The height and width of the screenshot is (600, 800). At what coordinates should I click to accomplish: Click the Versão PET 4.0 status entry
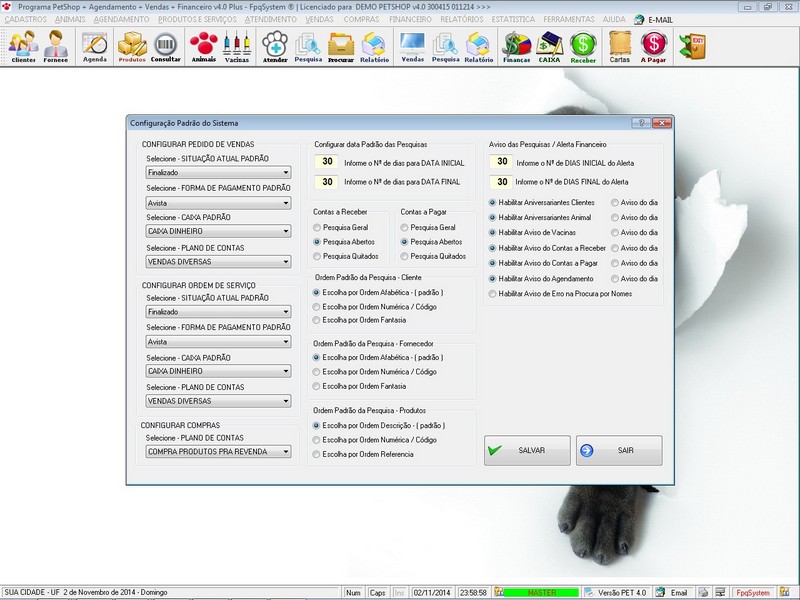tap(616, 593)
